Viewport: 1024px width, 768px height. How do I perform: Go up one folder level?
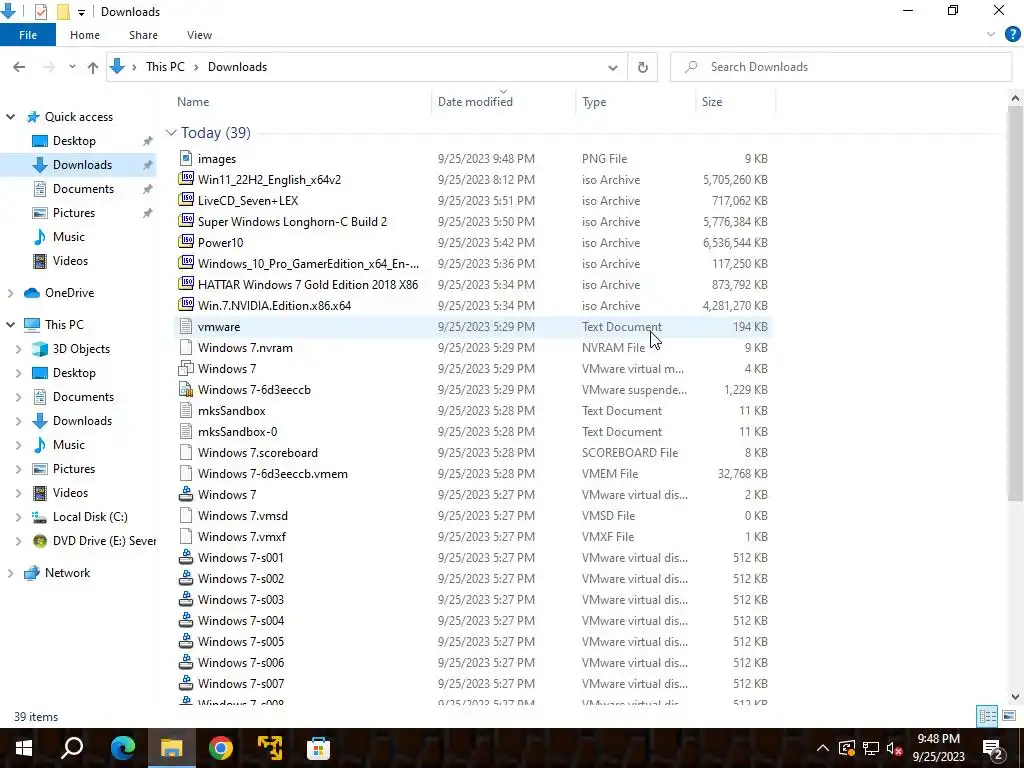[x=93, y=67]
